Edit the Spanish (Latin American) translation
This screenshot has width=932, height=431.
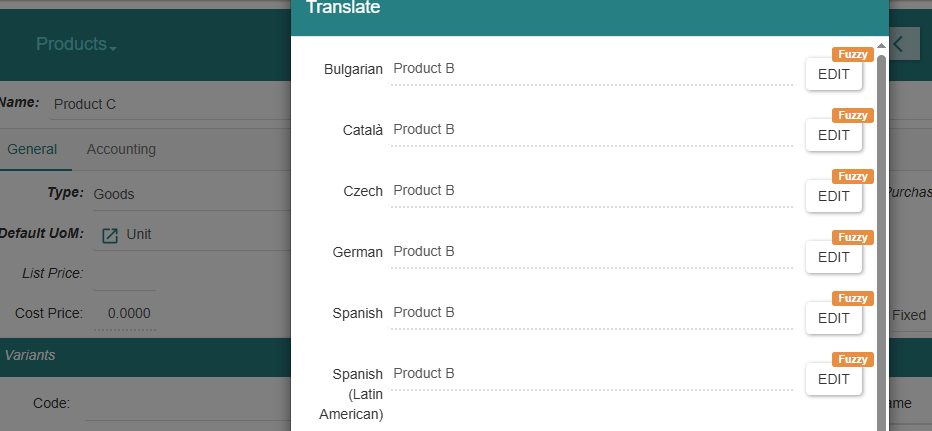click(834, 379)
